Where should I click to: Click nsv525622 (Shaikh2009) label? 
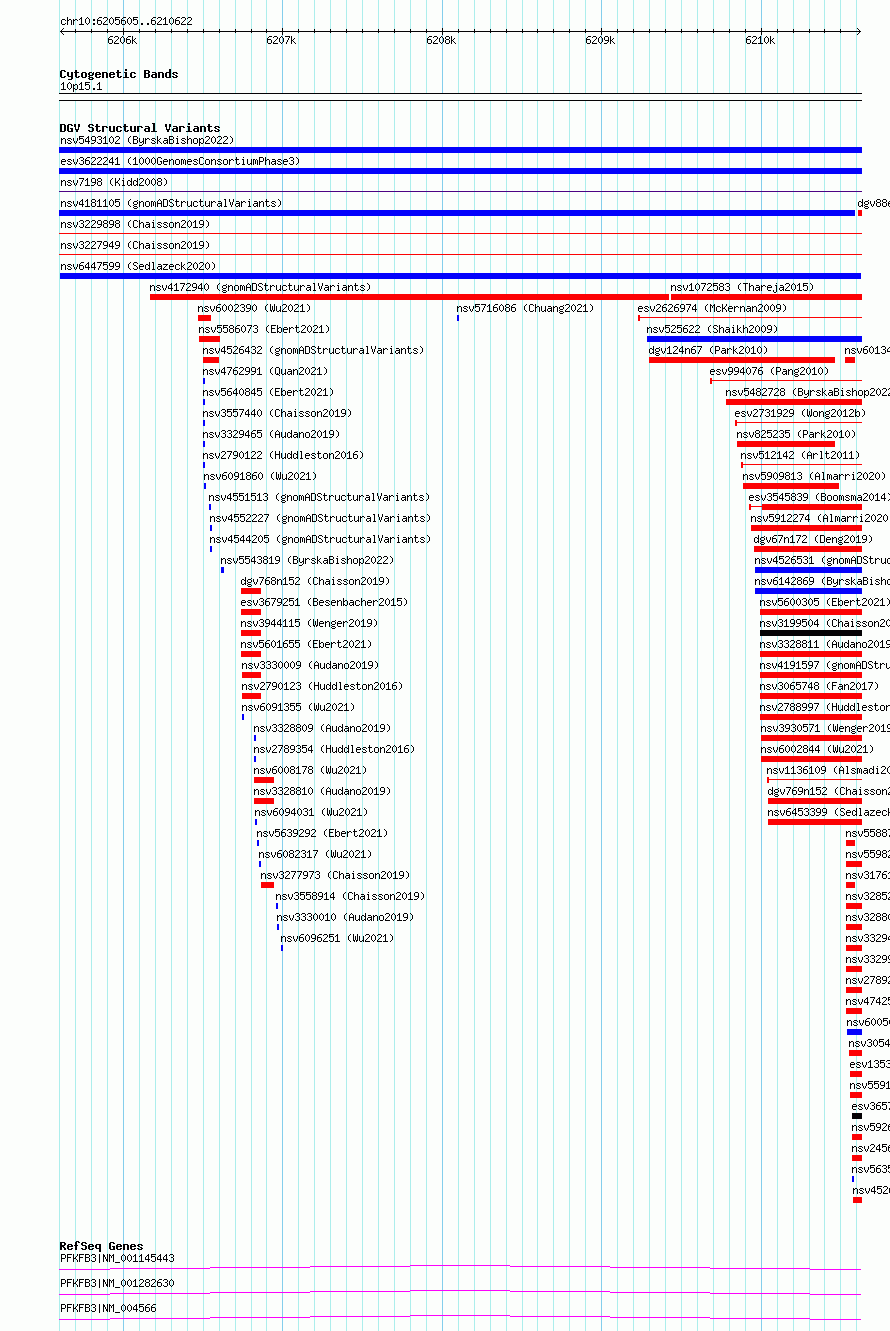[712, 330]
